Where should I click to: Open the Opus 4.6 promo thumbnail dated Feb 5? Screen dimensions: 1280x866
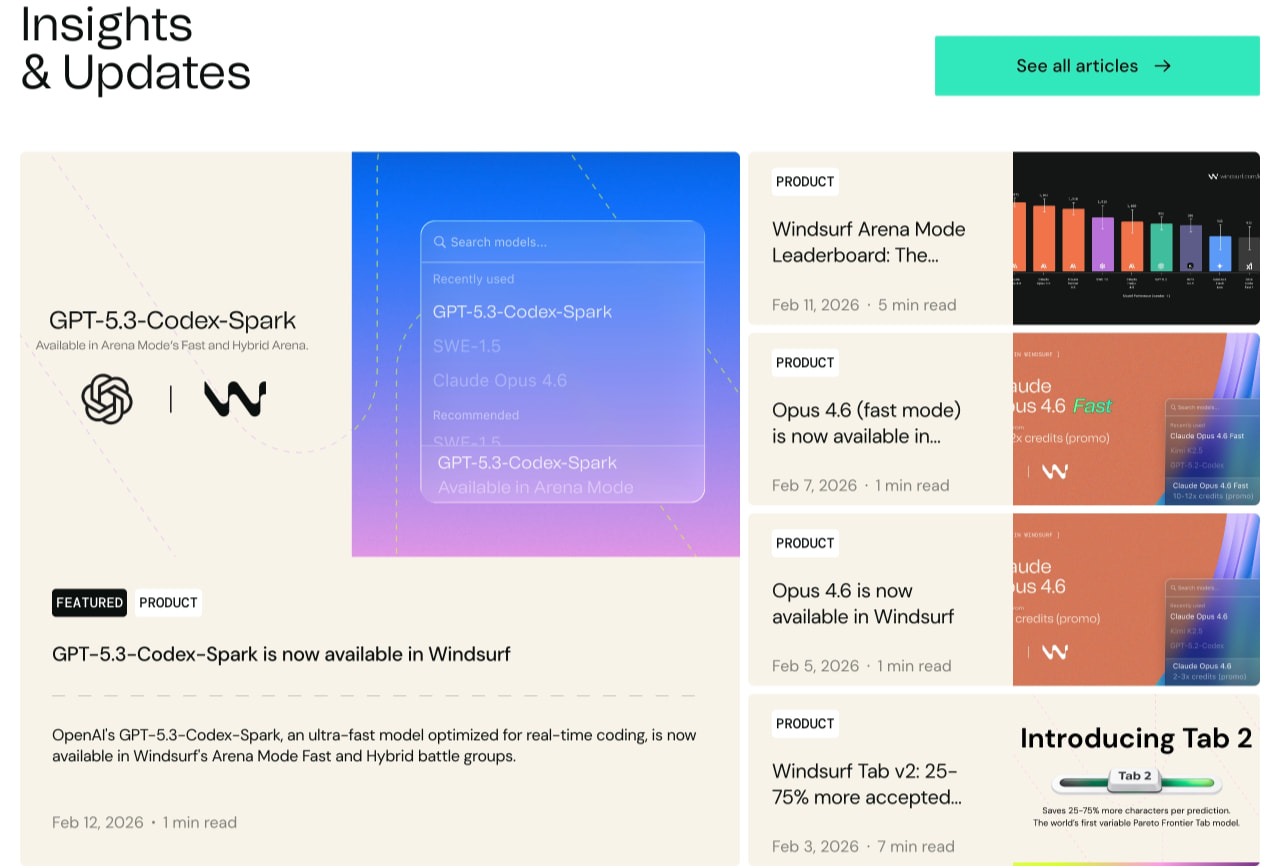[x=1136, y=600]
